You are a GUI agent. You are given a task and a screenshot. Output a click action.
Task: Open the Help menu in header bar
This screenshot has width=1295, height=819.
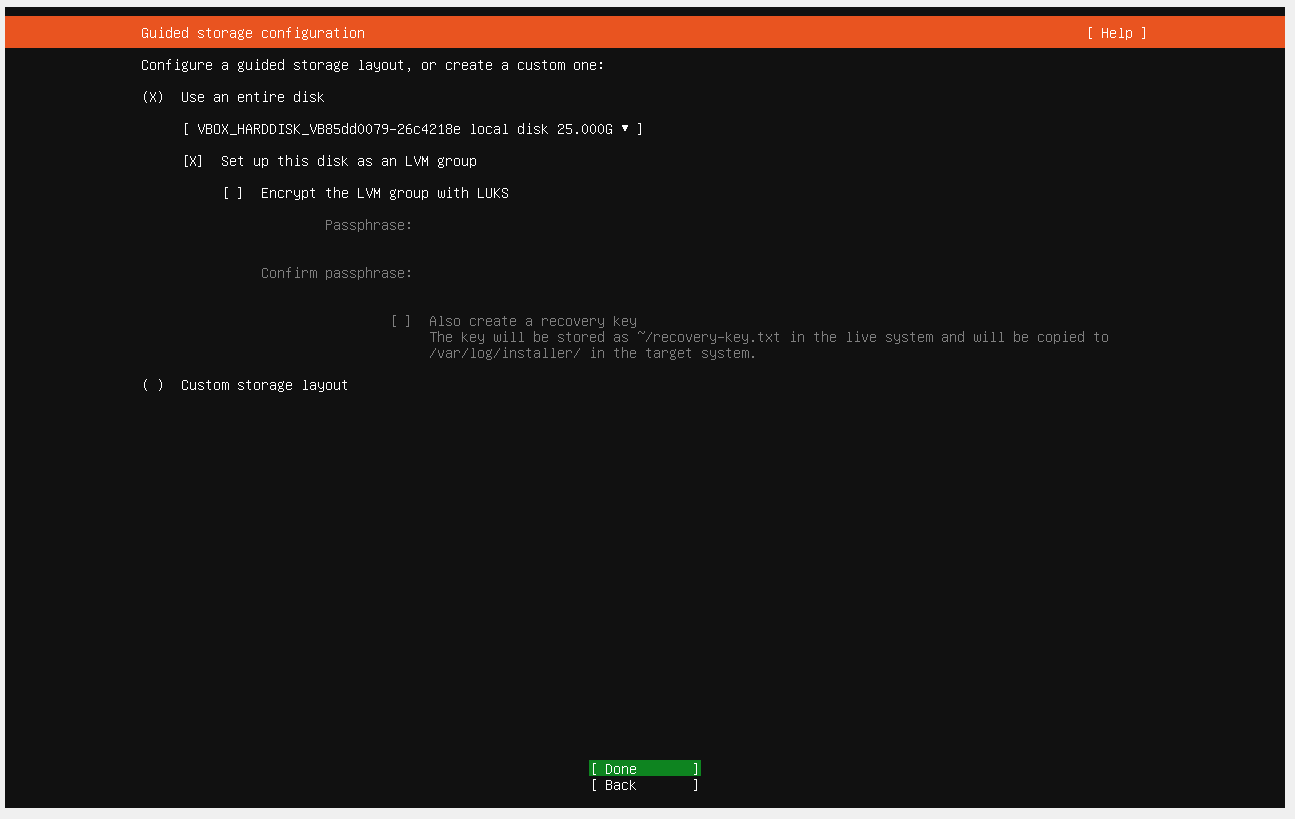(x=1117, y=33)
